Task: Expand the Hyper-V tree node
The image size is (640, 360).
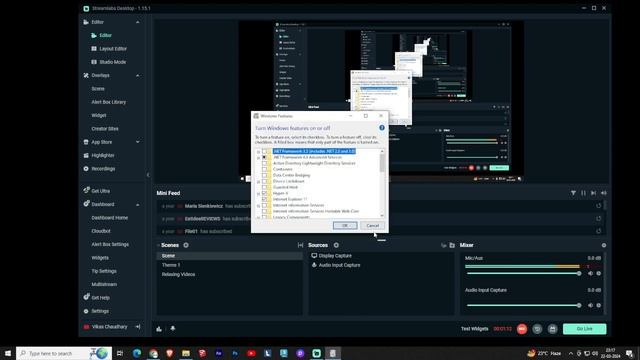Action: click(x=258, y=193)
